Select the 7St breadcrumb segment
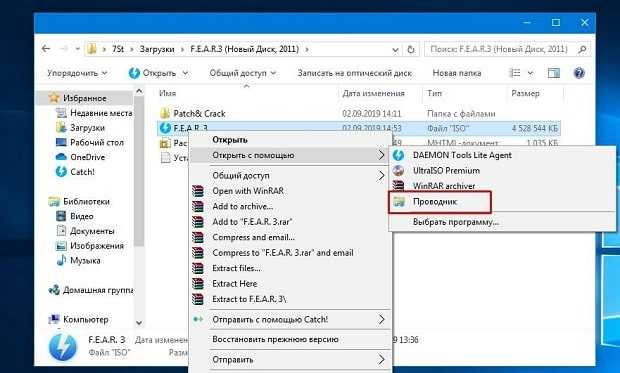The image size is (620, 373). pos(118,49)
